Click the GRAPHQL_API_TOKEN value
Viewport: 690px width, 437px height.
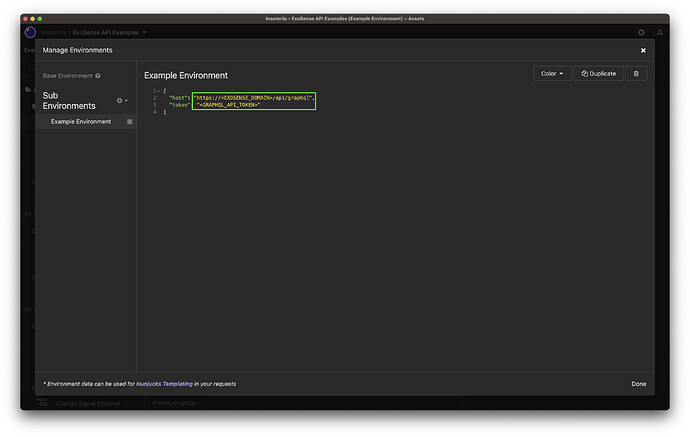pos(228,105)
